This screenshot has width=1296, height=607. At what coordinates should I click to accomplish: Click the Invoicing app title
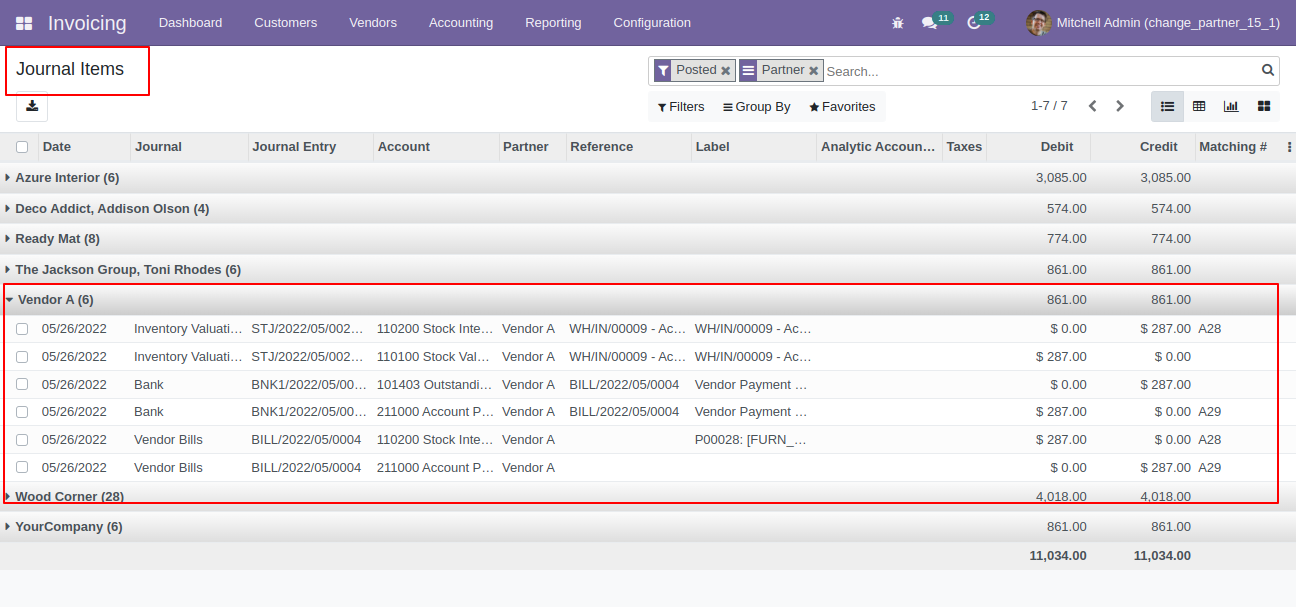[87, 23]
